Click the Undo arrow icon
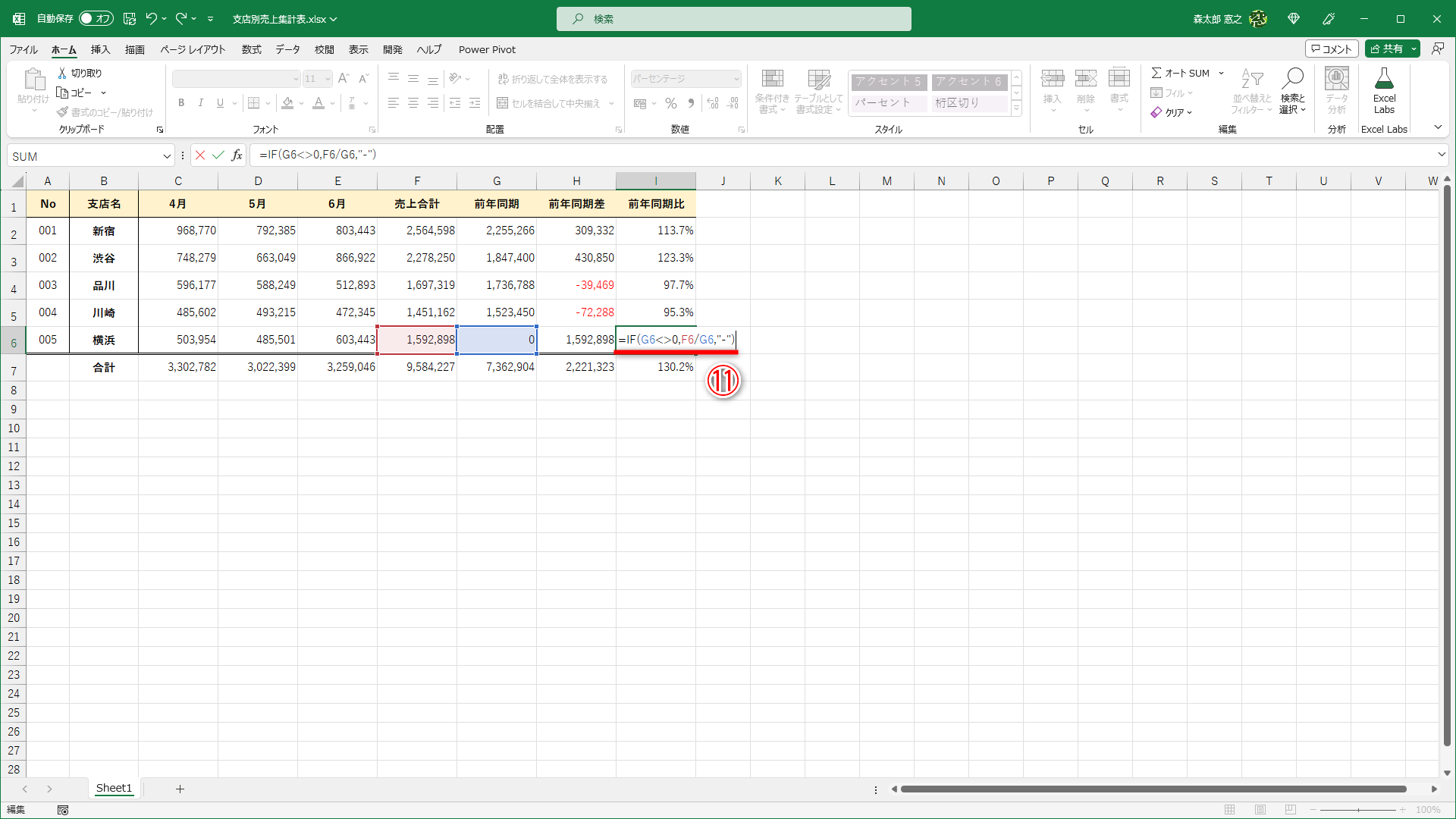This screenshot has height=819, width=1456. click(x=151, y=19)
